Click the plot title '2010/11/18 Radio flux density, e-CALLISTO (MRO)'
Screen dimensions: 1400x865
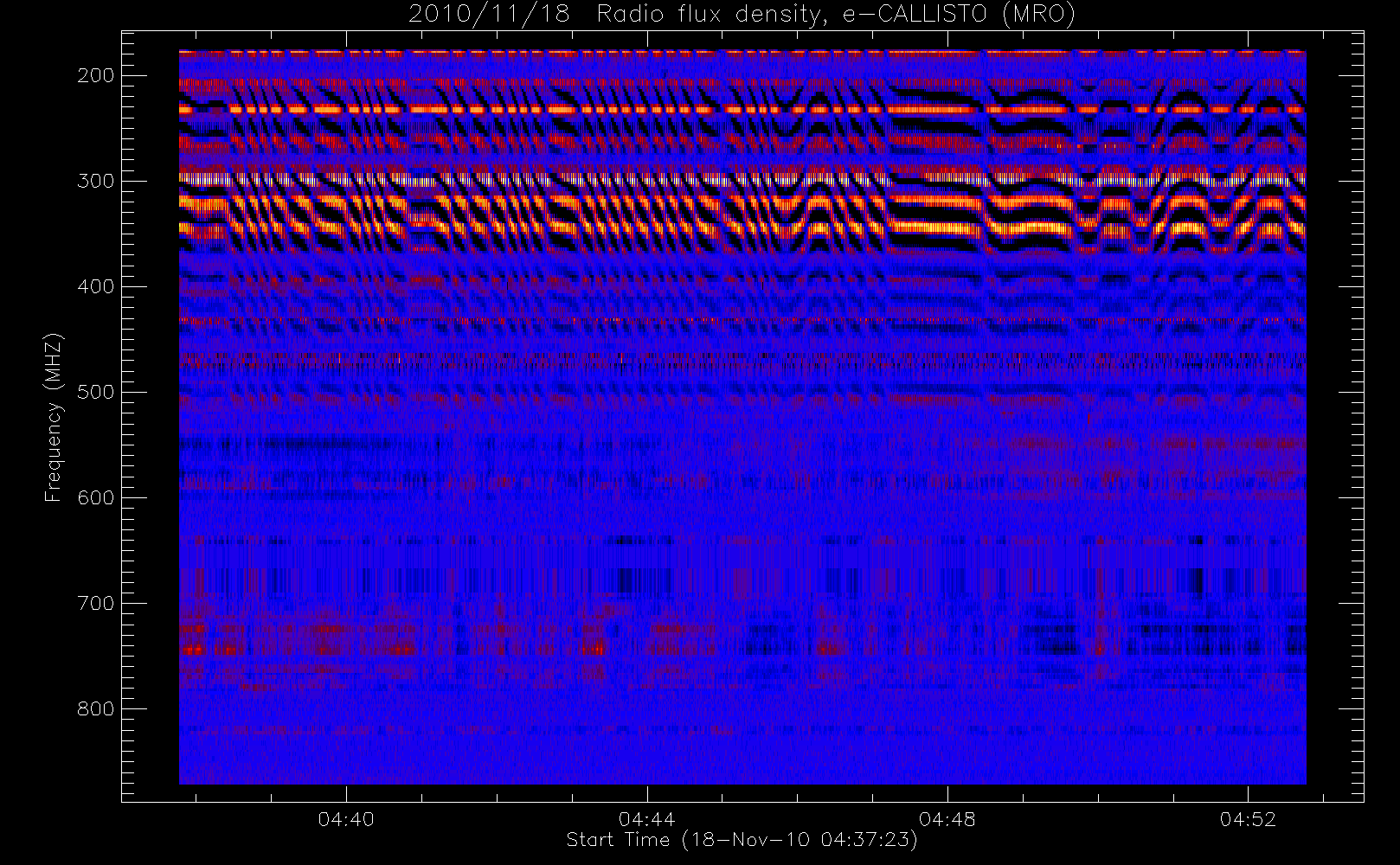coord(742,15)
